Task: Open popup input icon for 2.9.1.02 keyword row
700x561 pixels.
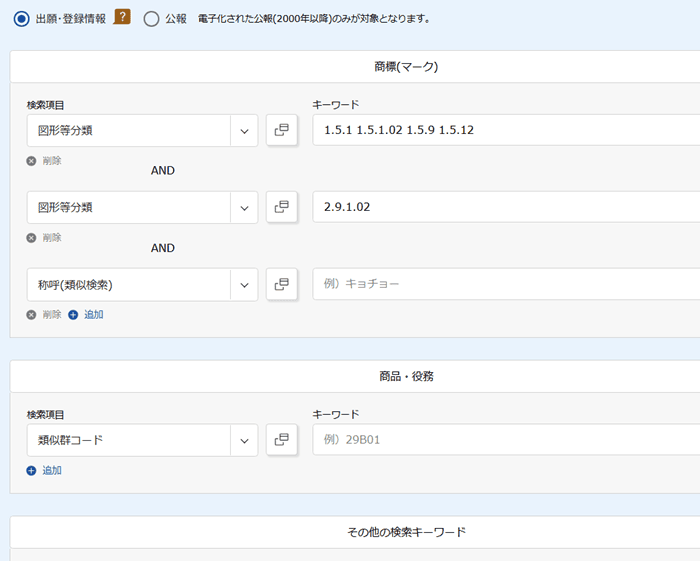Action: (282, 207)
